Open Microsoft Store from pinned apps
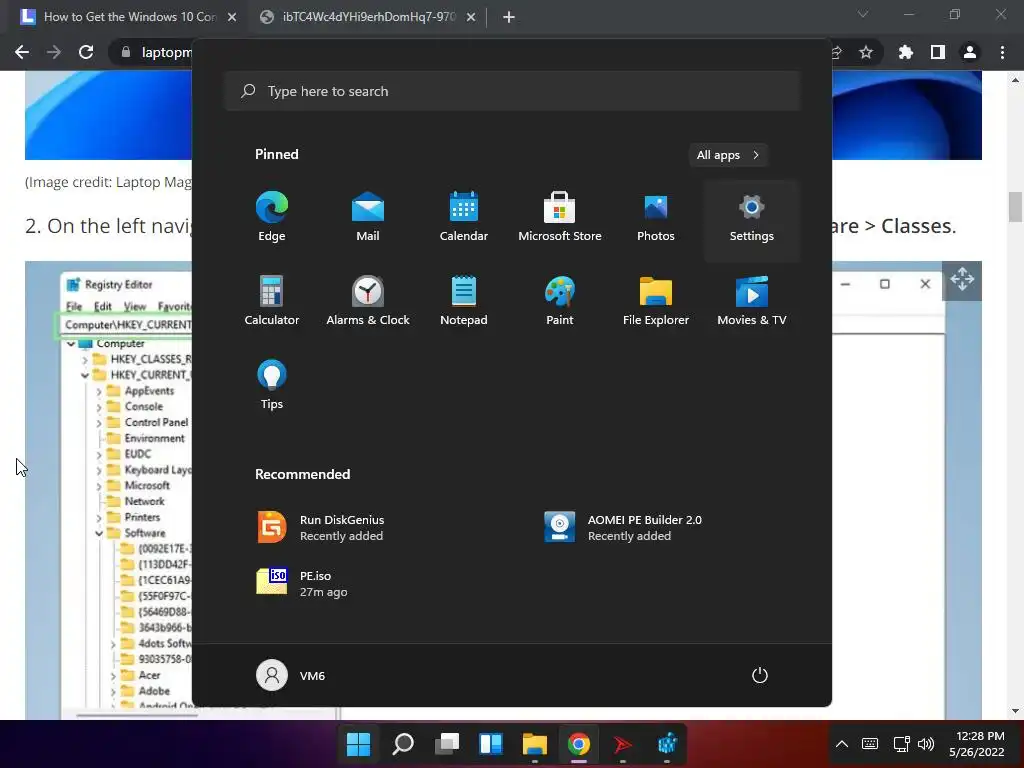Screen dimensions: 1024x768 point(560,217)
